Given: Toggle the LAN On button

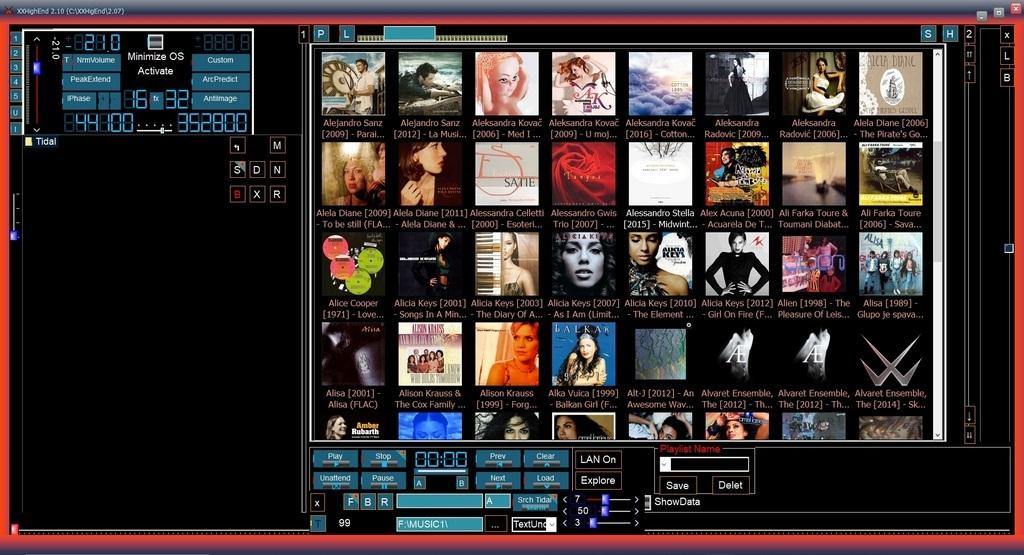Looking at the screenshot, I should 598,460.
